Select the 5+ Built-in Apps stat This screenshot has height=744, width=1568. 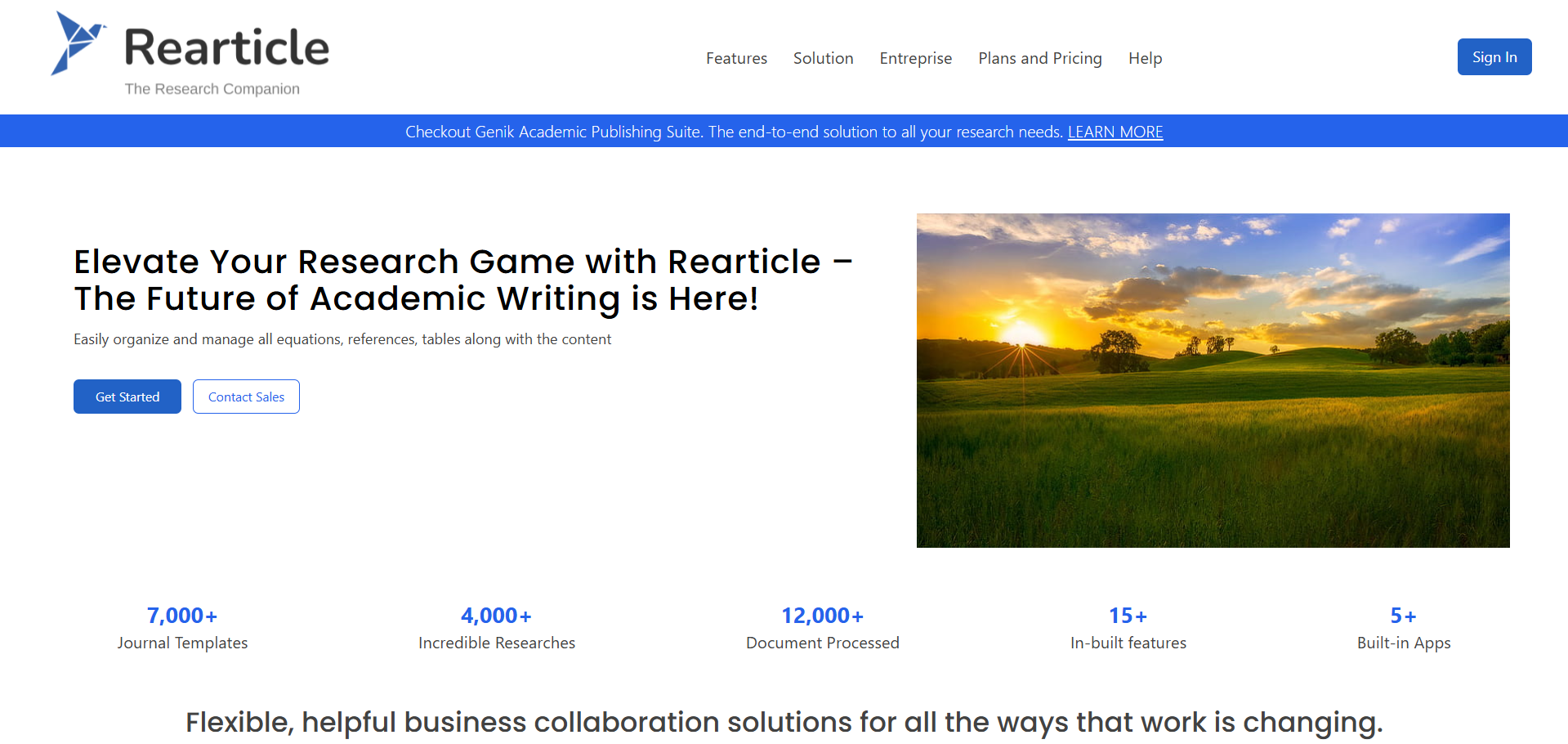tap(1403, 628)
